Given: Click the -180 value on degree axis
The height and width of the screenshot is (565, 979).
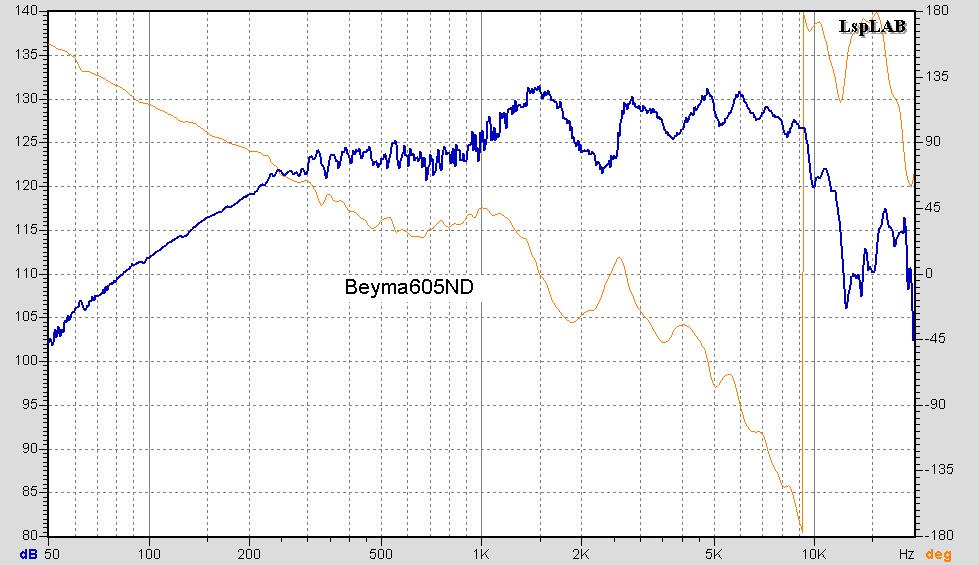Looking at the screenshot, I should point(938,536).
